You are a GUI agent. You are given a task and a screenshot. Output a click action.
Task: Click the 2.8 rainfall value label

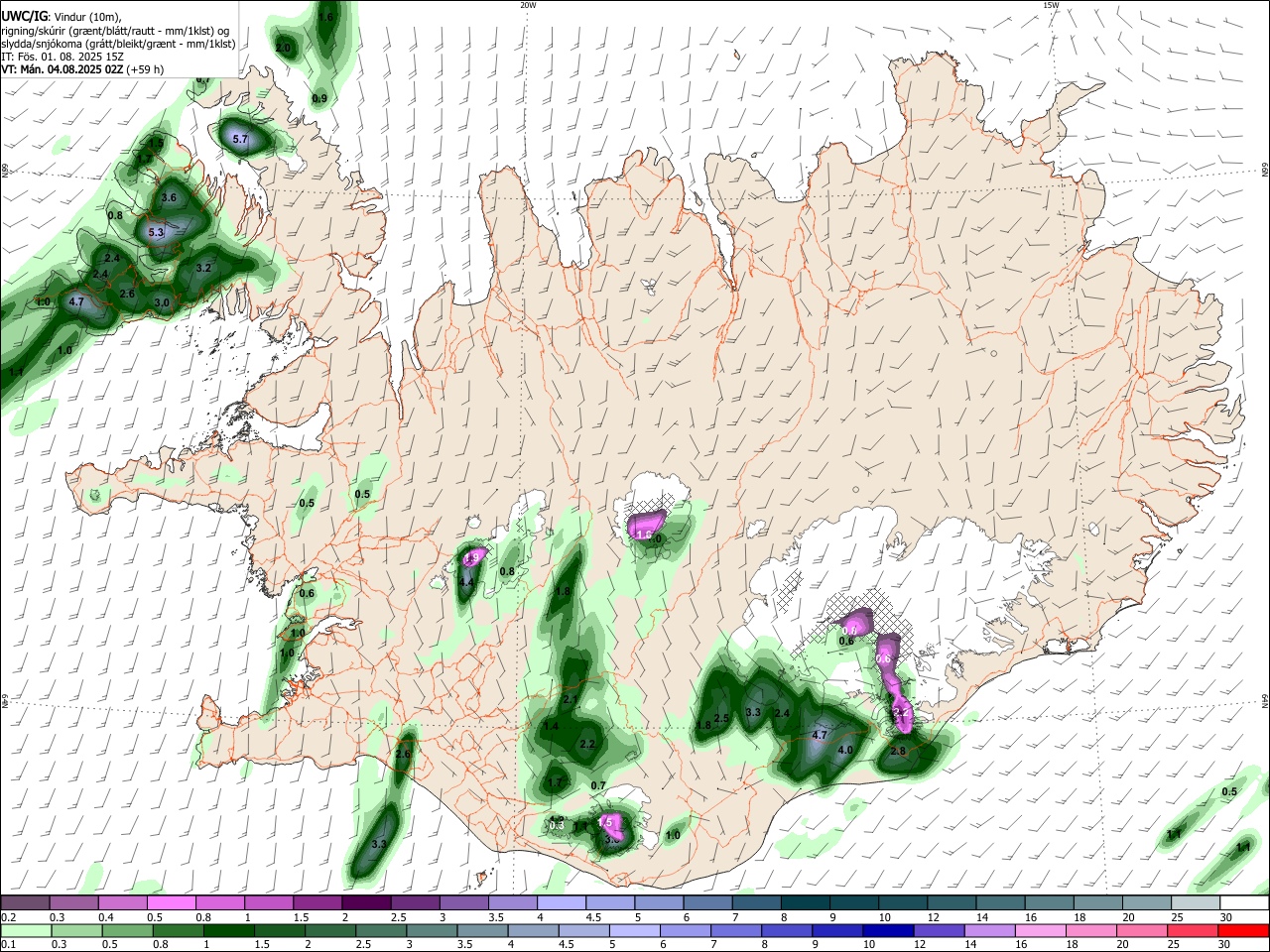tap(898, 752)
